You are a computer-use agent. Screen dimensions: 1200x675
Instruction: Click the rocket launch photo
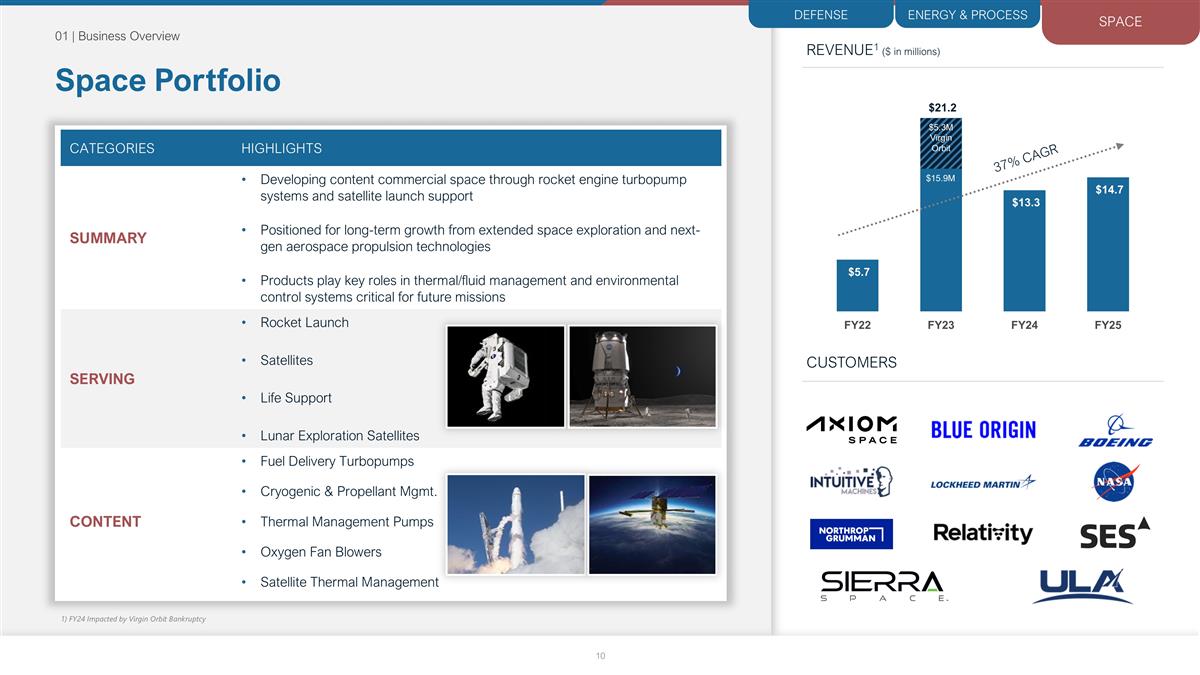tap(516, 523)
